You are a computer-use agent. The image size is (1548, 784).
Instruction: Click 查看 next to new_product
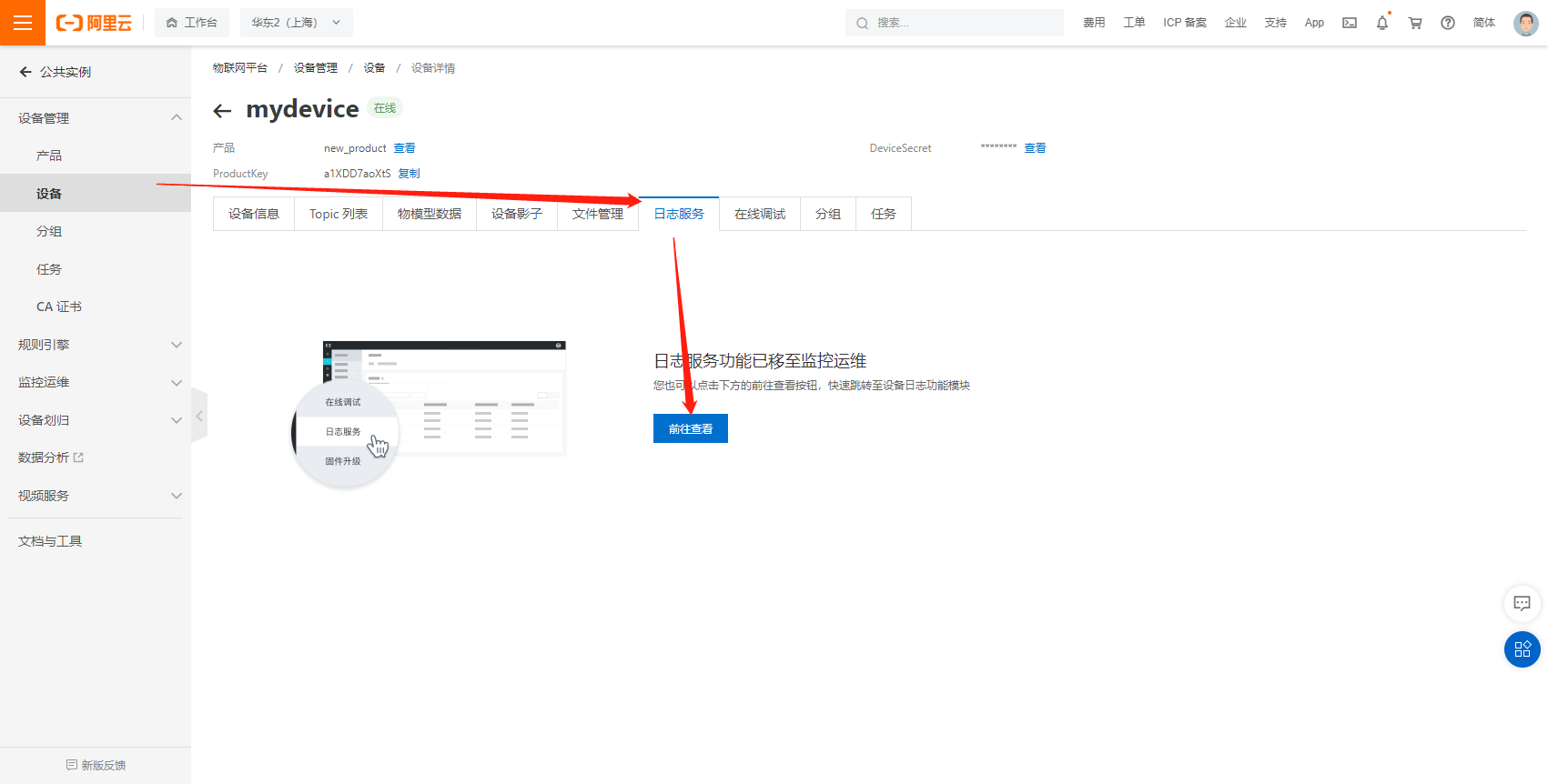tap(404, 148)
